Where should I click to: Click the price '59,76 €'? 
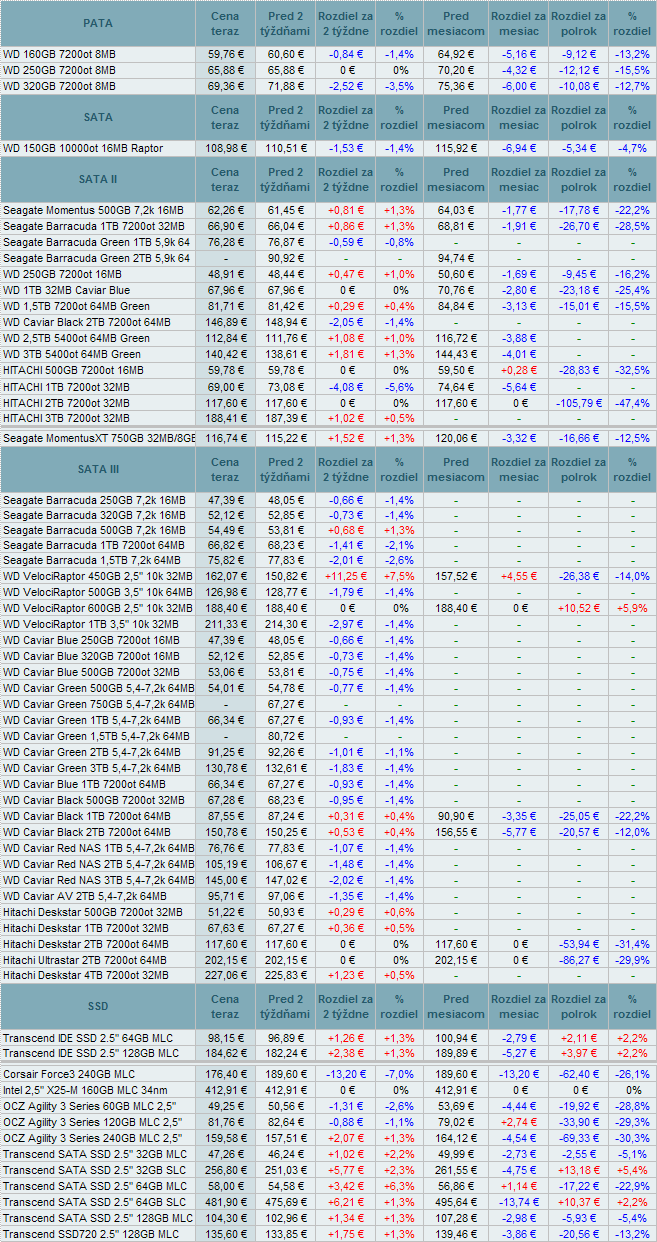coord(225,54)
